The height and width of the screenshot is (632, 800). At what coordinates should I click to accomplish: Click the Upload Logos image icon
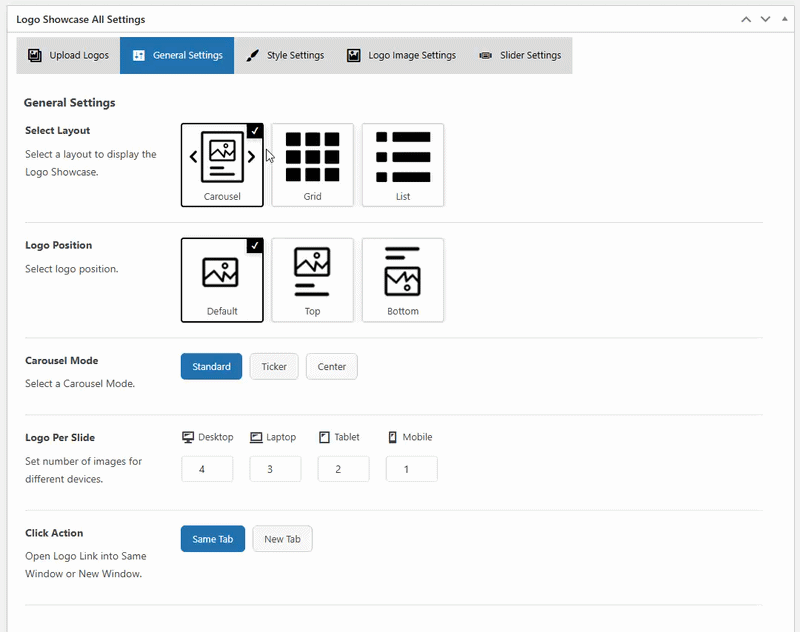point(35,55)
